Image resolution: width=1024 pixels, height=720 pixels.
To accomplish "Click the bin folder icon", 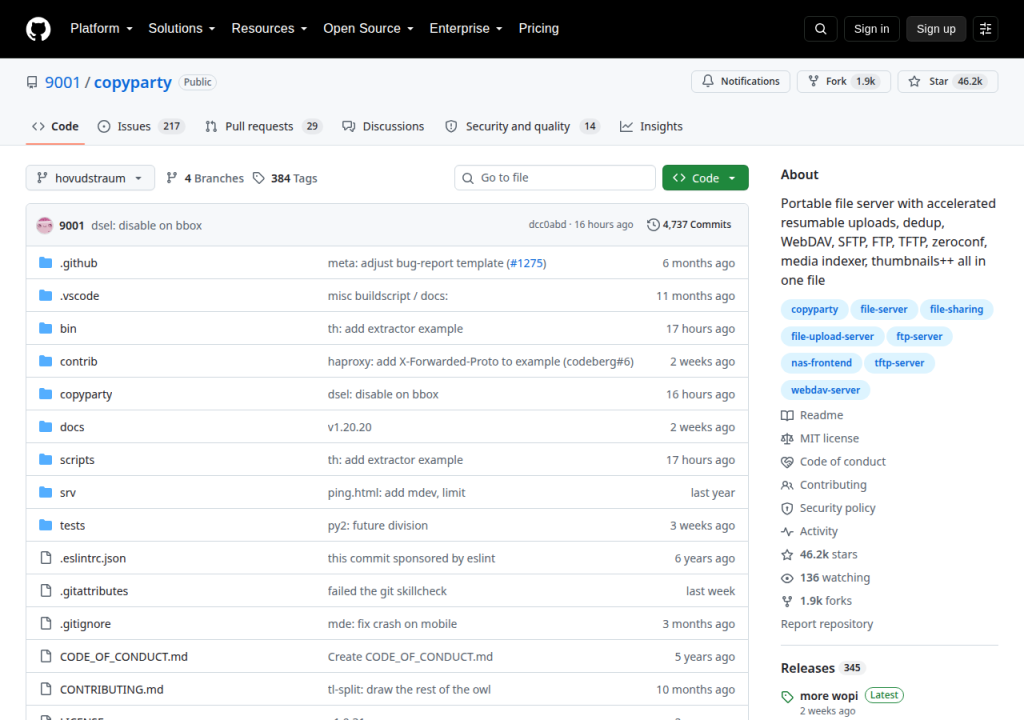I will [45, 328].
